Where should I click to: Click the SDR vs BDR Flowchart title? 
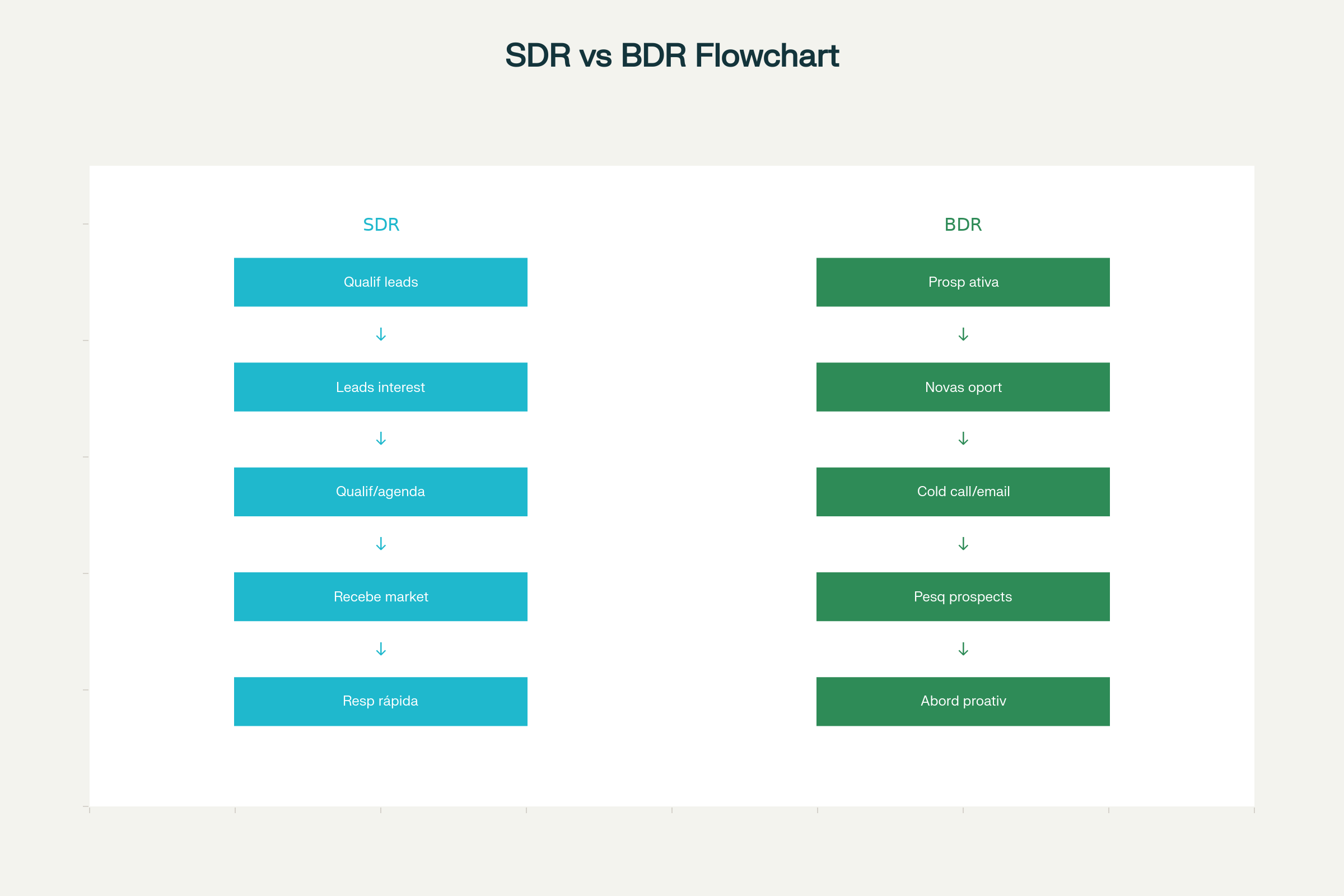[672, 55]
